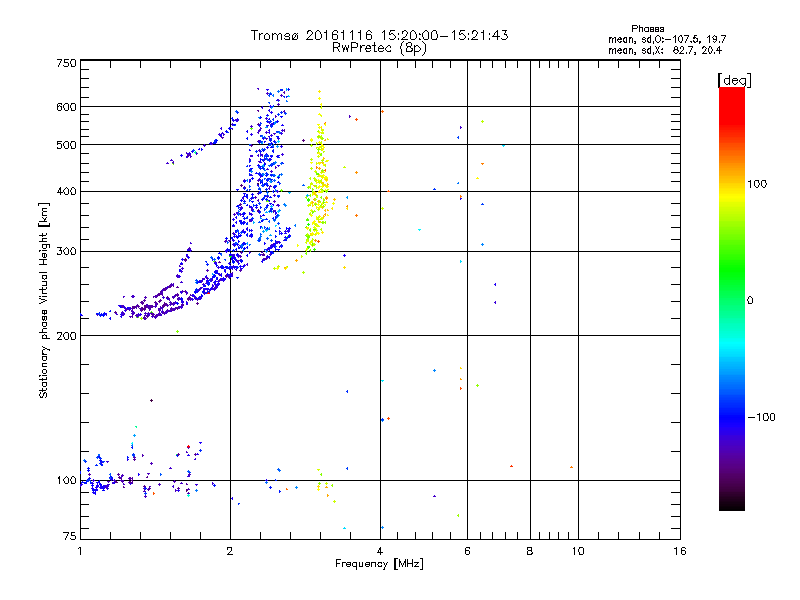Click the [deg] colorbar unit label
Screen dimensions: 800x600
(734, 79)
